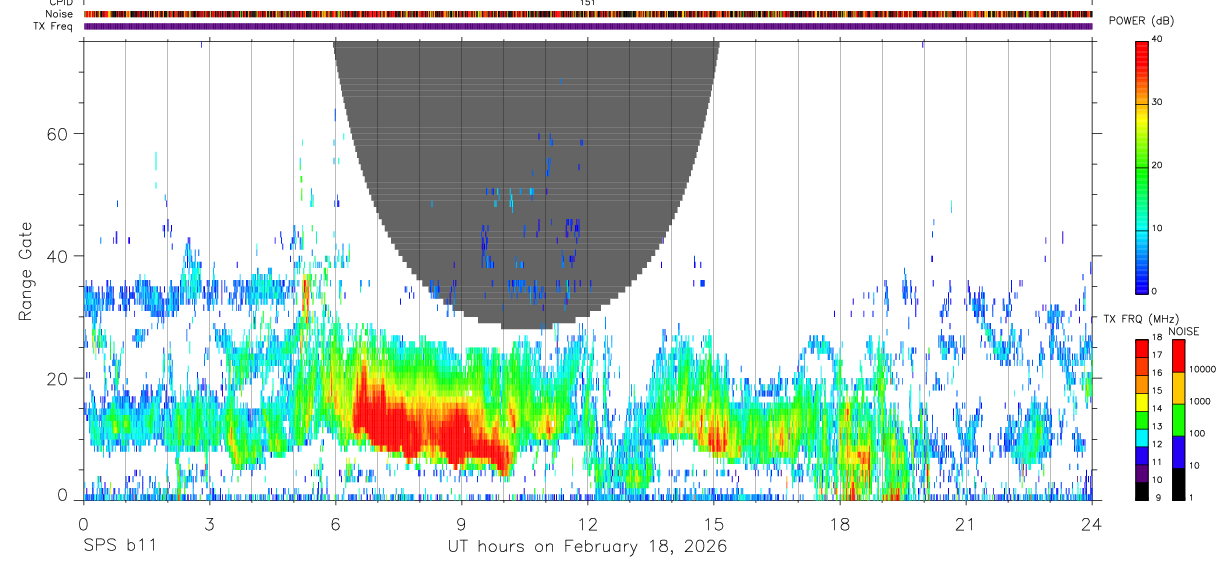
Task: Click the blue swatch of NOISE legend
Action: click(1178, 452)
